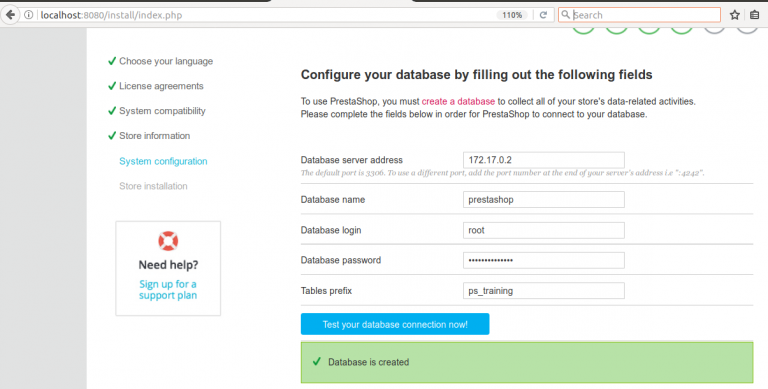Select "Choose your language" step

[x=166, y=61]
